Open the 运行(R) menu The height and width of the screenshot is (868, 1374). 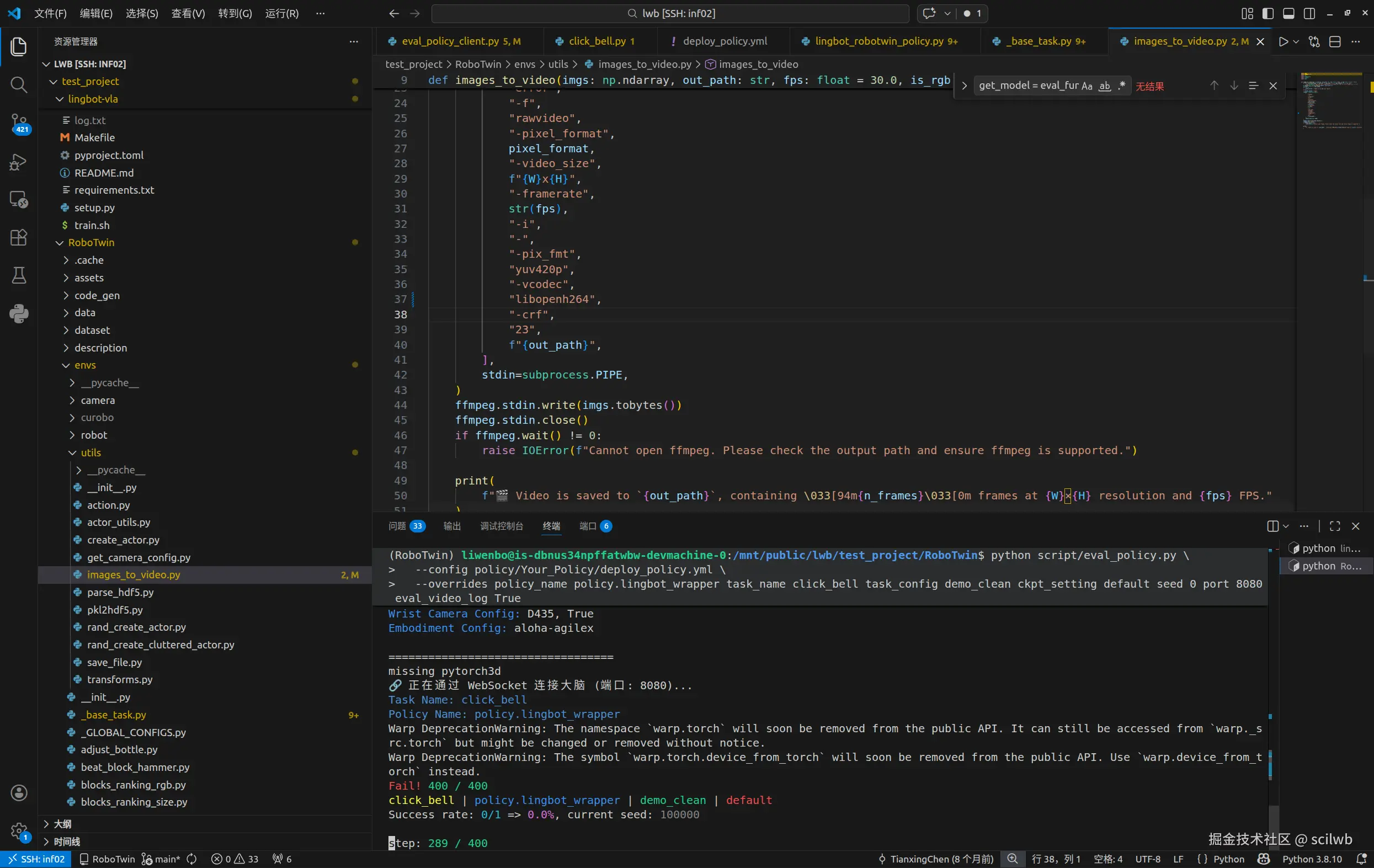[281, 14]
